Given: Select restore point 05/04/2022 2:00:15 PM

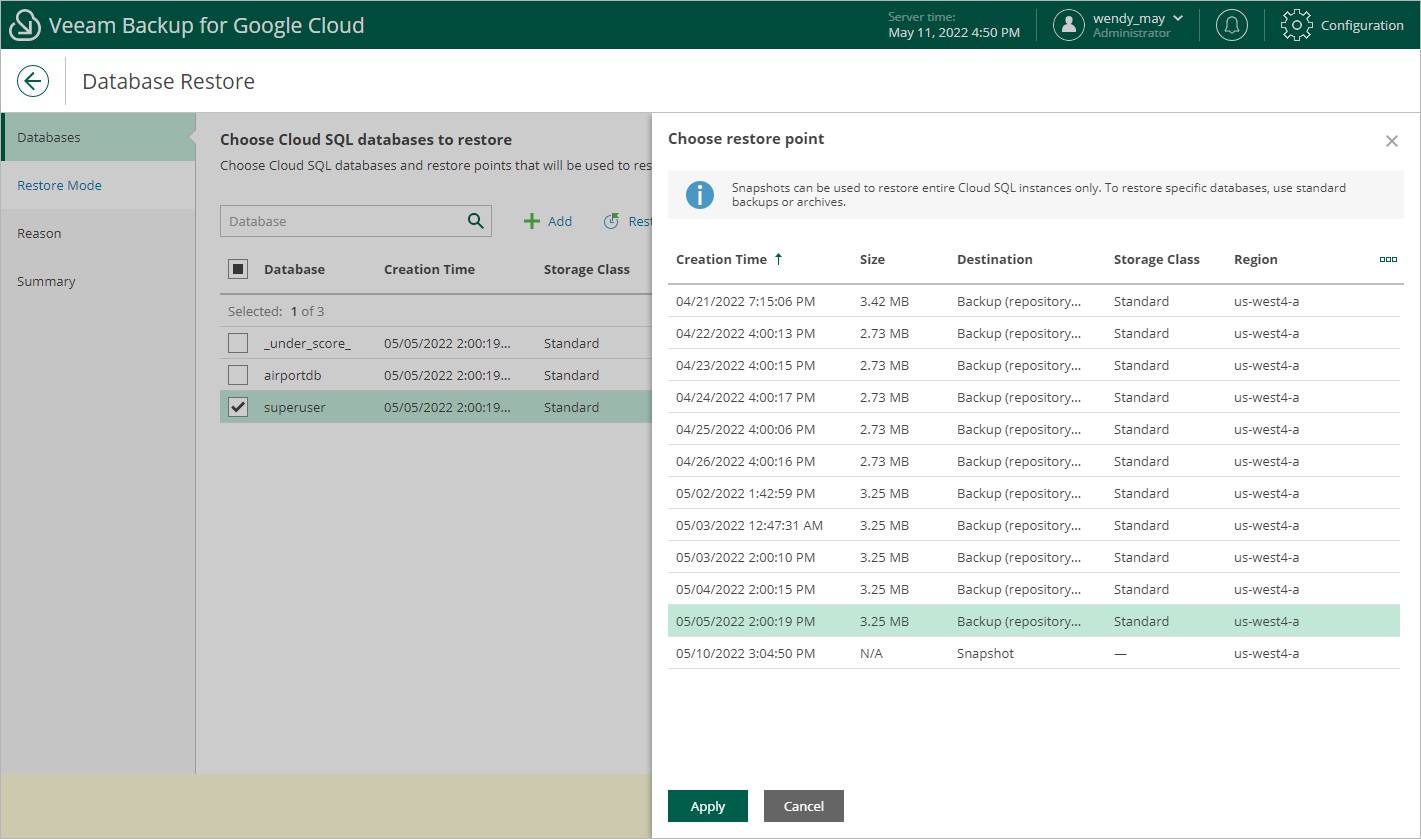Looking at the screenshot, I should click(1034, 589).
